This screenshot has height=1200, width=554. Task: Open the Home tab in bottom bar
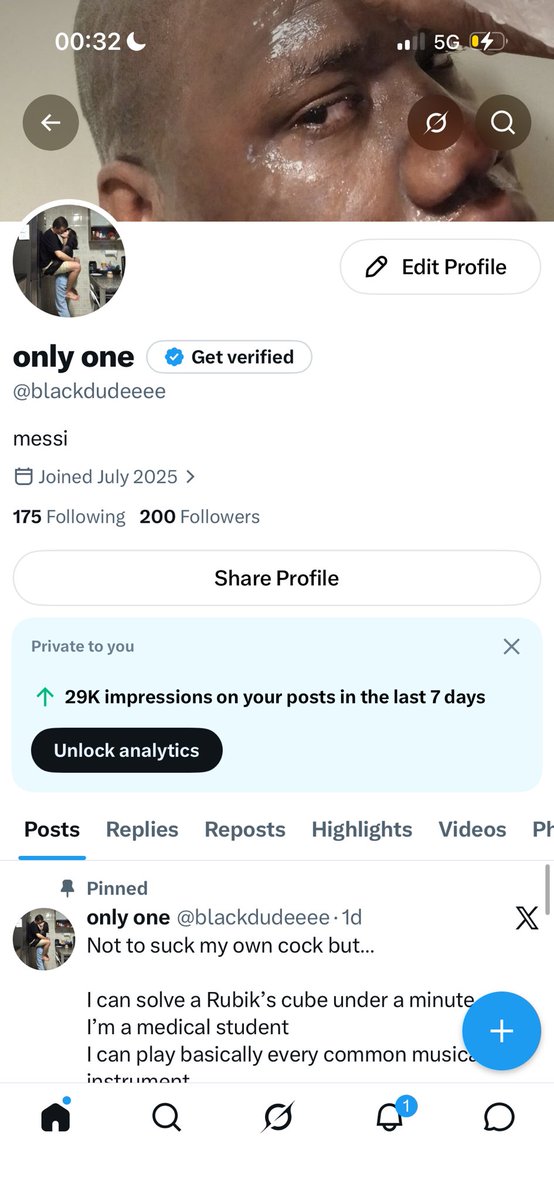coord(56,1116)
